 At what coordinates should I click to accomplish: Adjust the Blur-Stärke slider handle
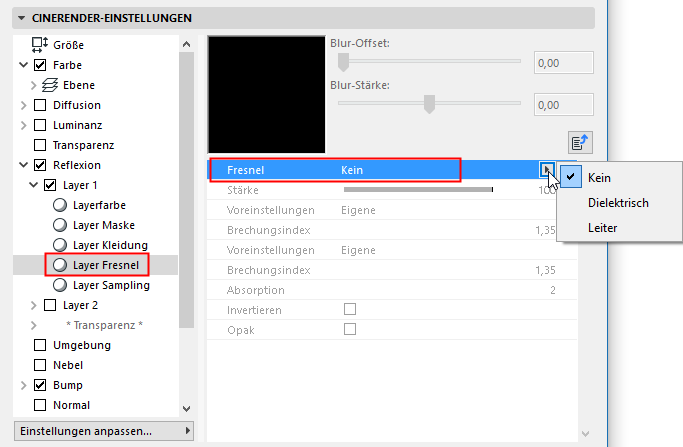(x=429, y=104)
